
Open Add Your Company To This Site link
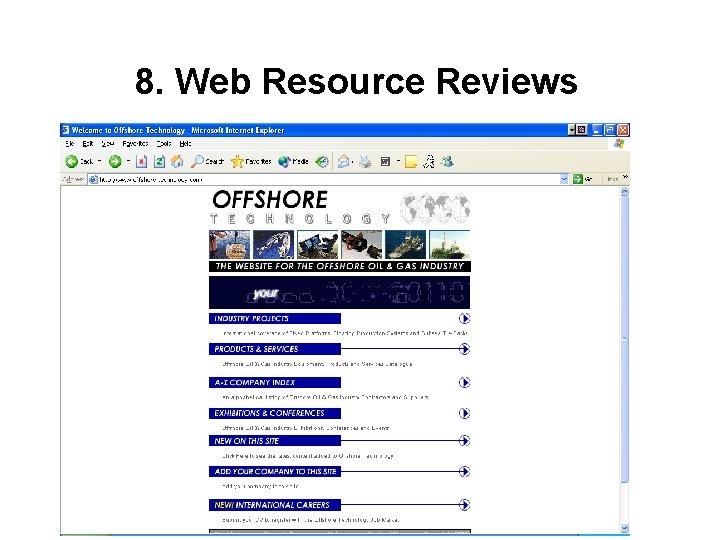pos(275,472)
